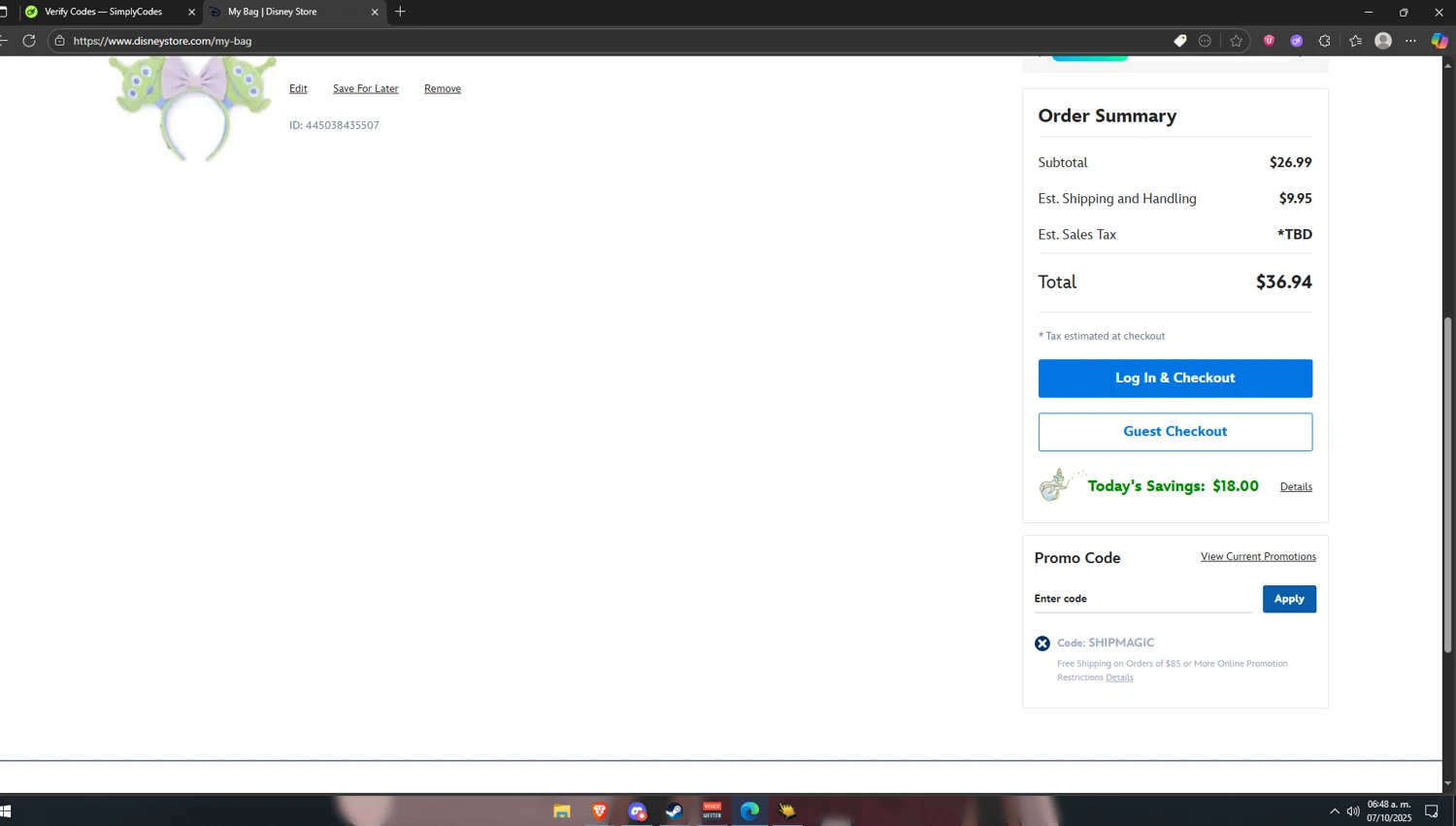Click the Log In & Checkout button

(x=1175, y=379)
